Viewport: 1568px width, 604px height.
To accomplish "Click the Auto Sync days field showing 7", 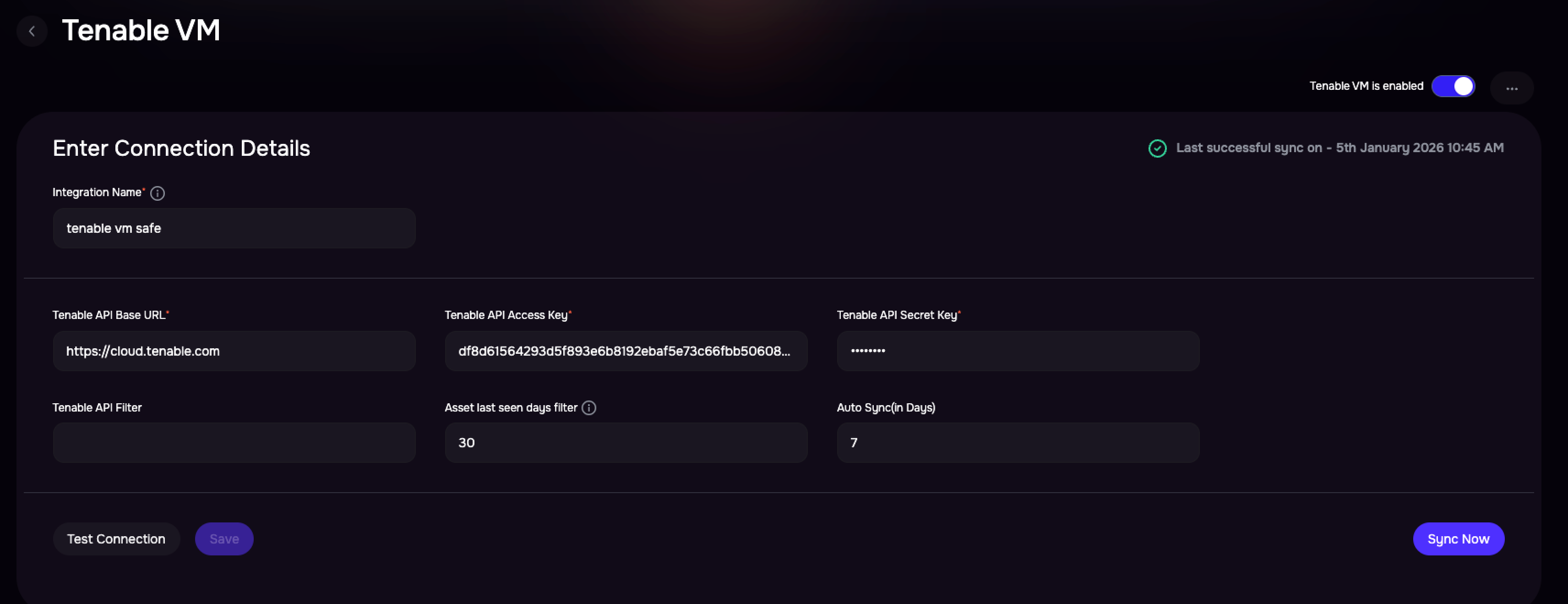I will 1018,443.
